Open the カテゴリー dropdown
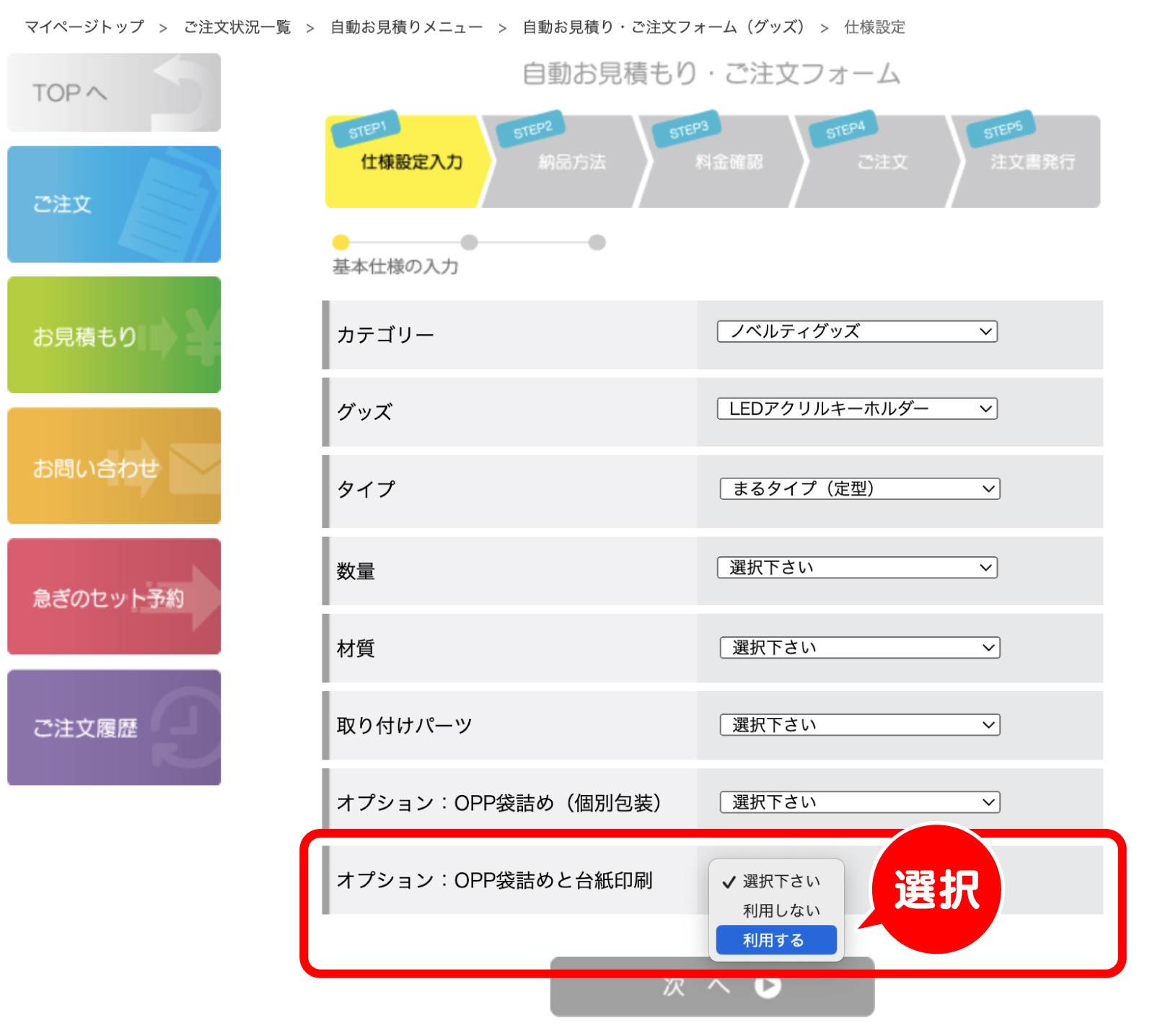1160x1036 pixels. tap(857, 332)
